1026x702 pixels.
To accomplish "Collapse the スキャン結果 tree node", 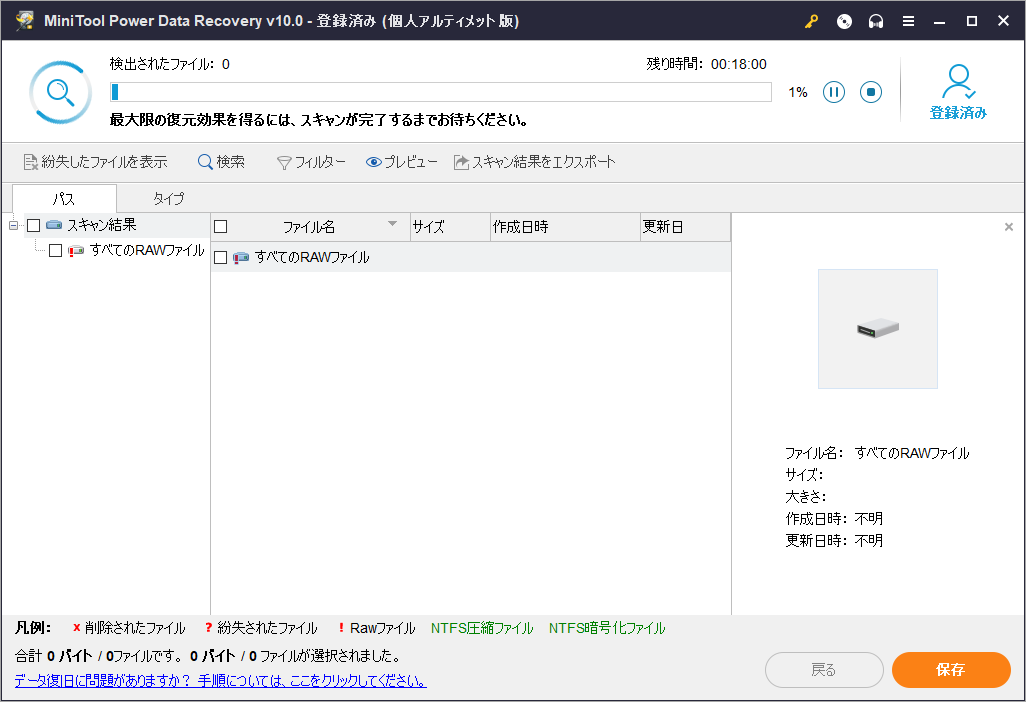I will [x=13, y=226].
